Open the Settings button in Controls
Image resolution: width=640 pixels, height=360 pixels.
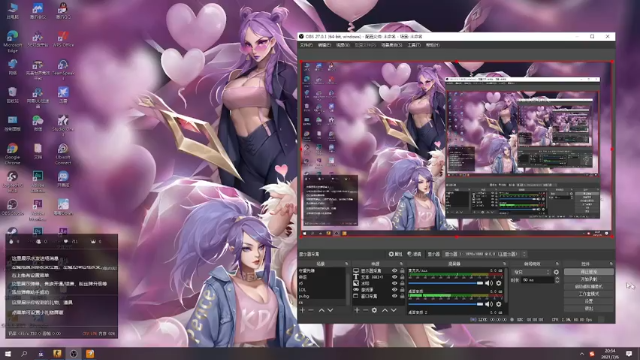pos(589,301)
